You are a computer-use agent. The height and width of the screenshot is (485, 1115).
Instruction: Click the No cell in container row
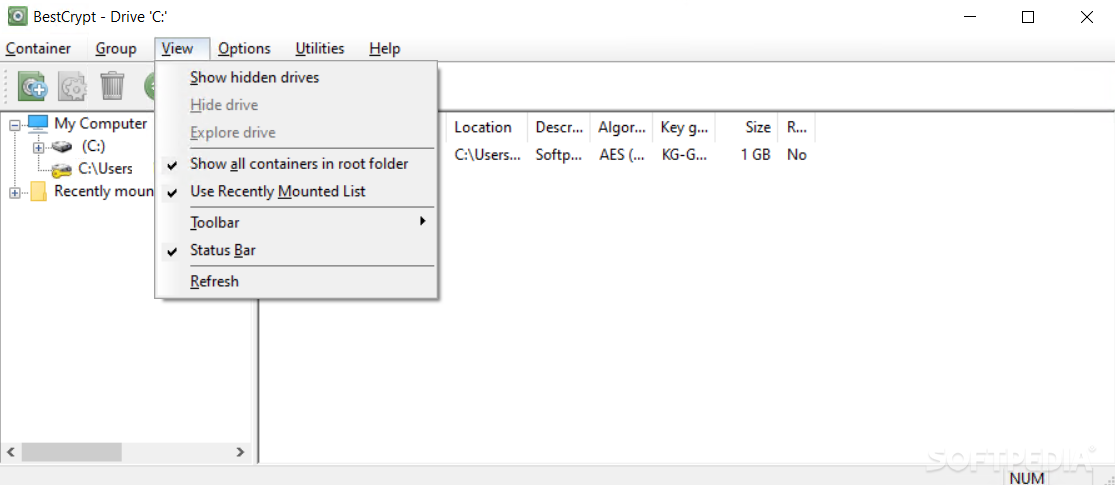796,154
